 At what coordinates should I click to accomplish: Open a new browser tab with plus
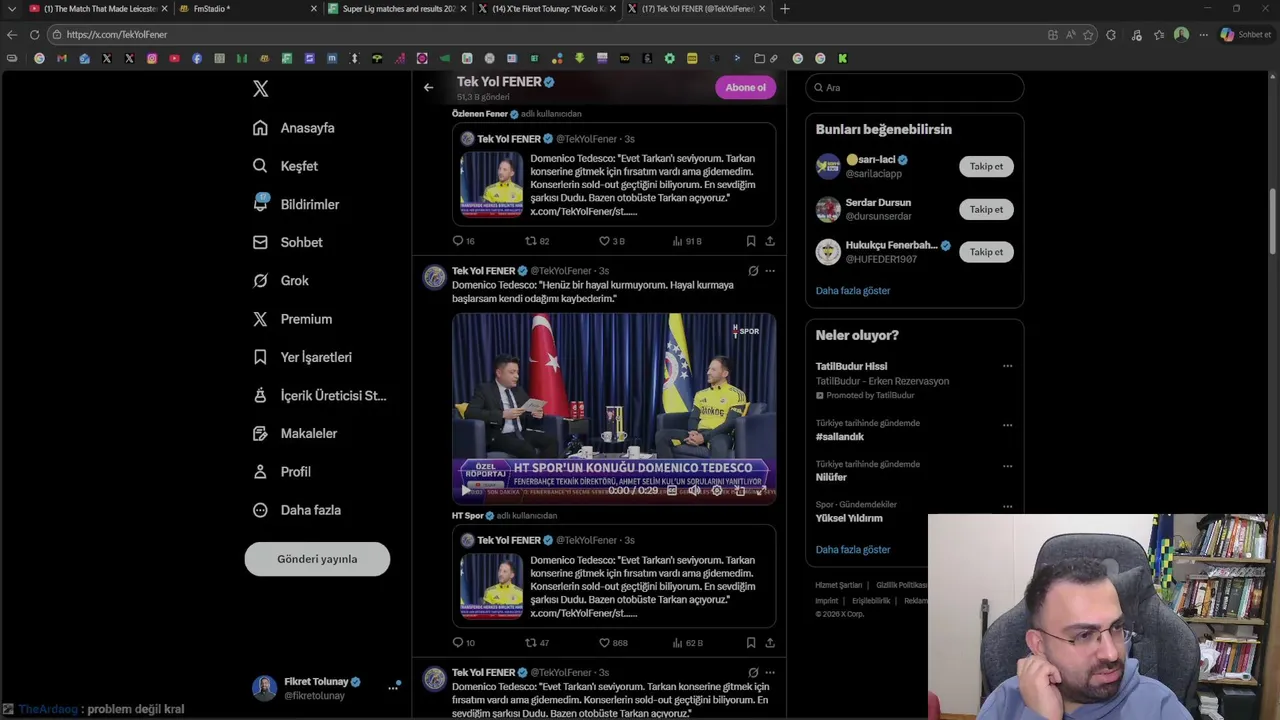point(785,9)
